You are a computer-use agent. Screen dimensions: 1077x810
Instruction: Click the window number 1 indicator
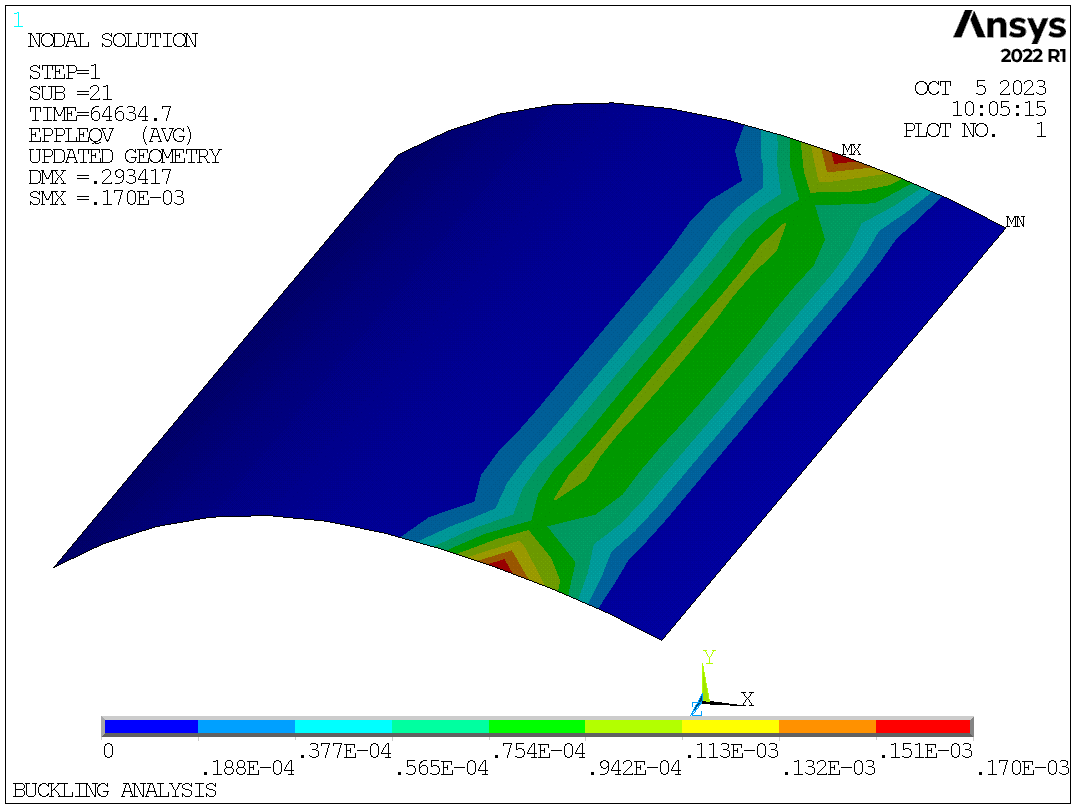[18, 18]
